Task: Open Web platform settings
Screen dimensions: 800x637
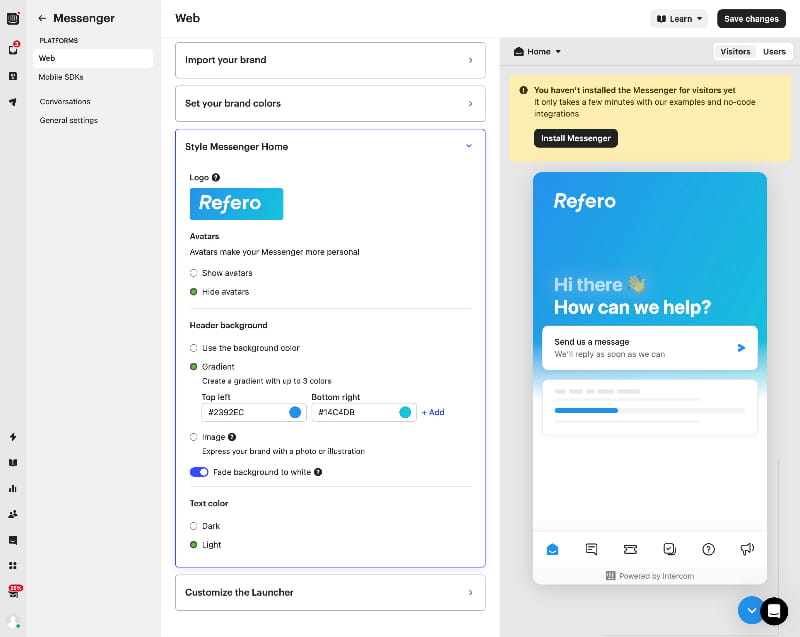Action: click(93, 58)
